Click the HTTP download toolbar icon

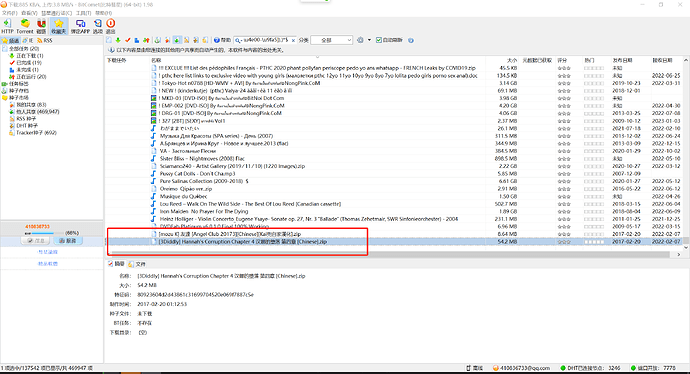[7, 26]
